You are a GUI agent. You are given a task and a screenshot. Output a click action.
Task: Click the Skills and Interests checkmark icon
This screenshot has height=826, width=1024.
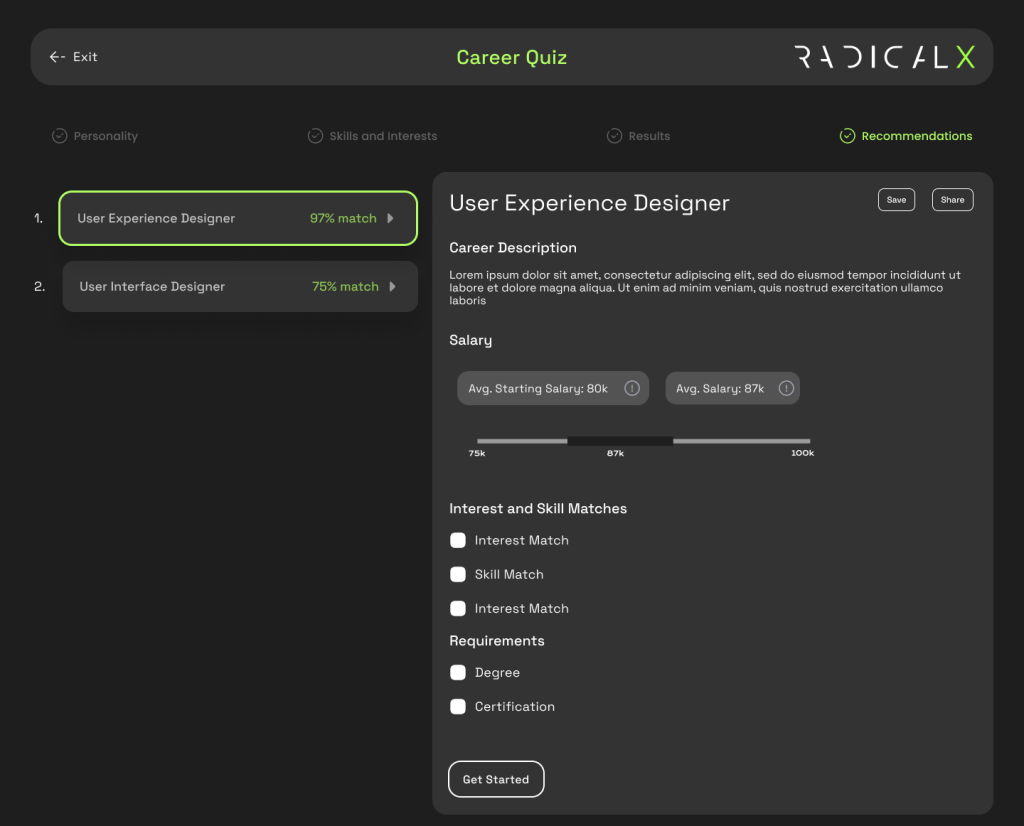(314, 135)
